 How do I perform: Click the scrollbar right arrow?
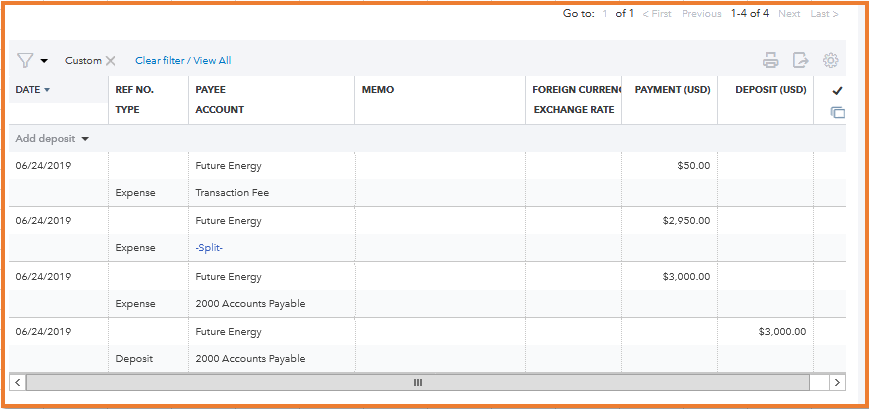837,382
